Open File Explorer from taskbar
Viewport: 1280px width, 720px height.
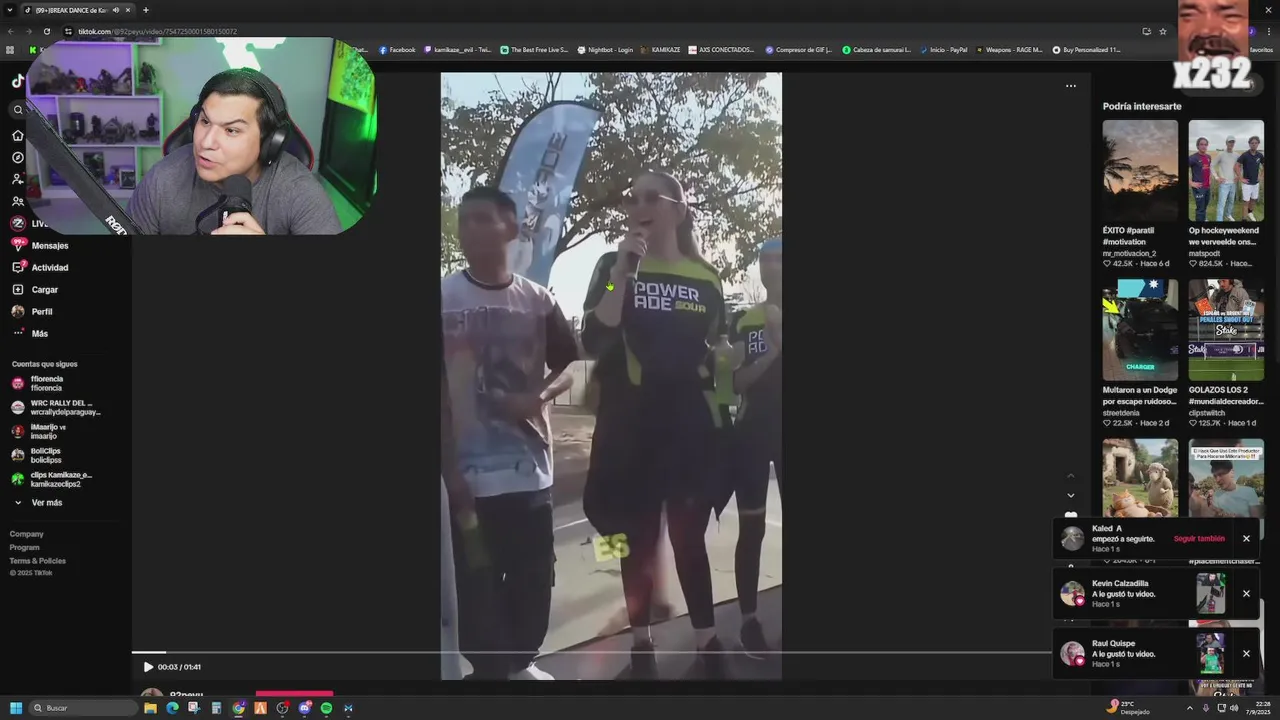tap(150, 708)
